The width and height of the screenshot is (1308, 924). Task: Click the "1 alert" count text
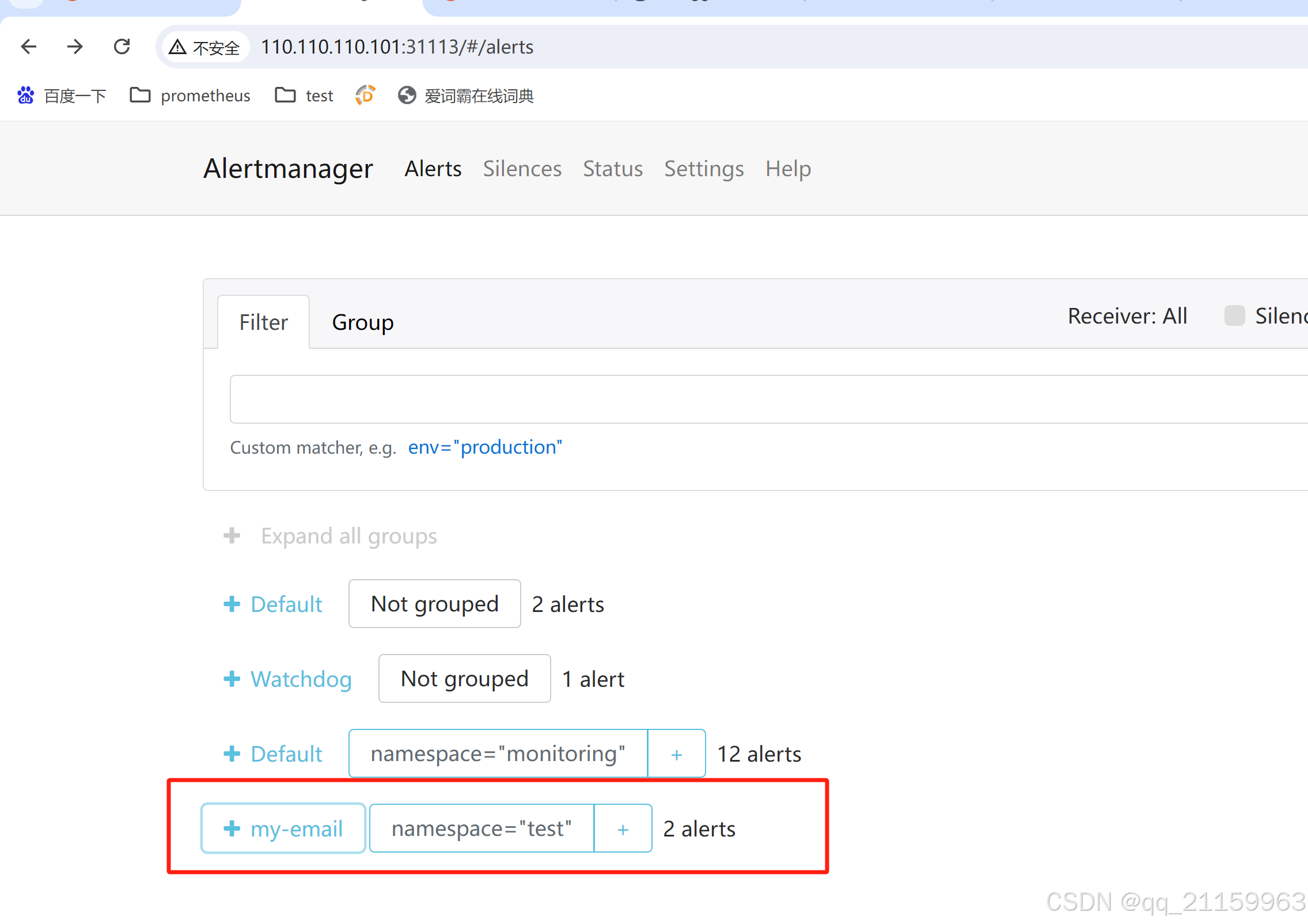point(593,679)
